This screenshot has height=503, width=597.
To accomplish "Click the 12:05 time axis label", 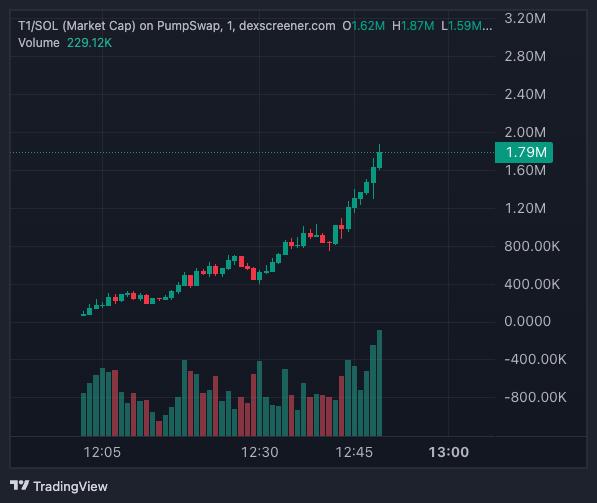I will [x=102, y=452].
